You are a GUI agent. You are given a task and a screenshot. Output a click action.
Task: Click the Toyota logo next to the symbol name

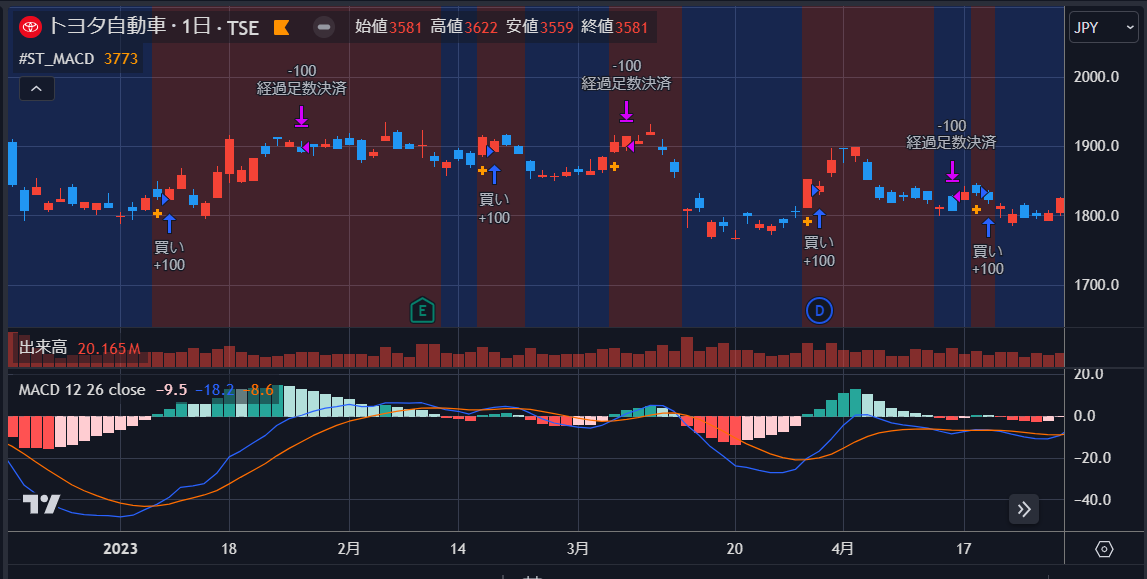tap(30, 27)
